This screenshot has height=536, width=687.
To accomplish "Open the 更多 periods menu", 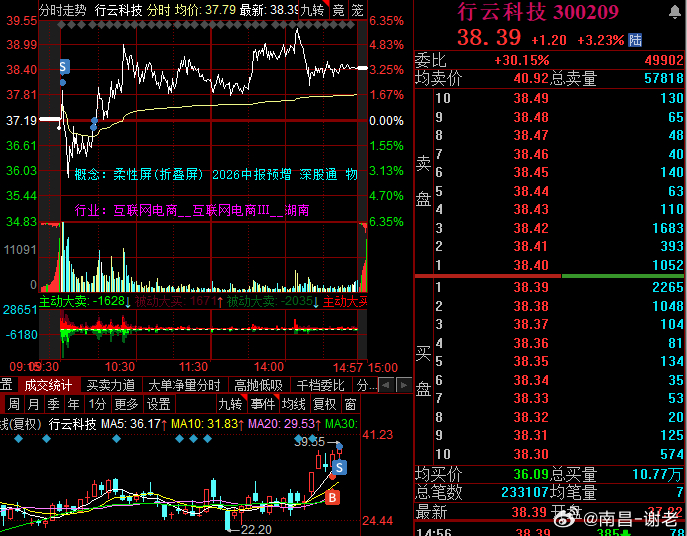I will [x=126, y=404].
